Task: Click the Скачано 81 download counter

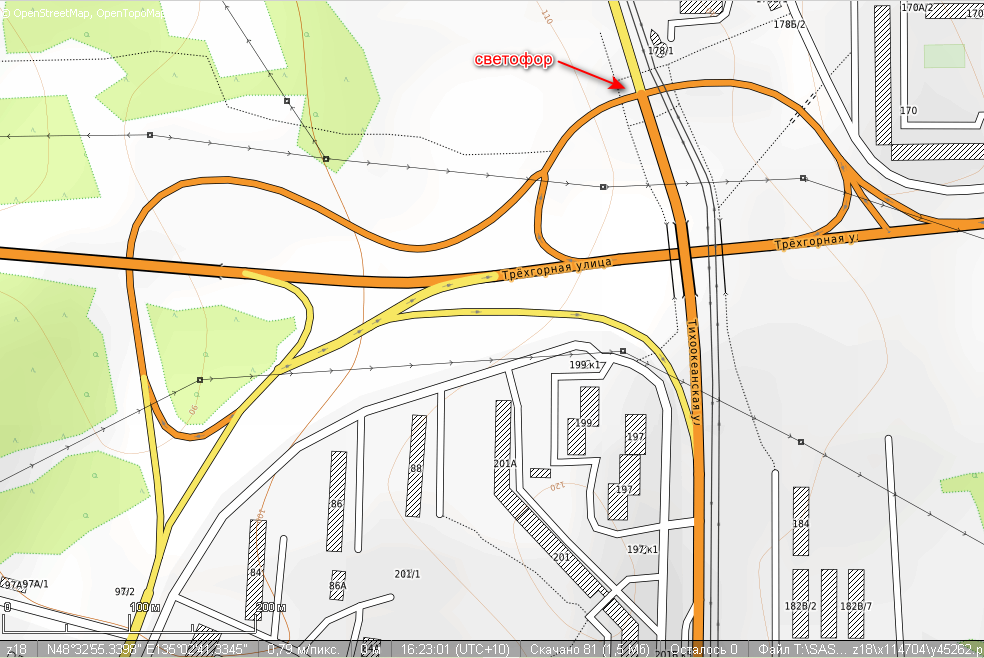Action: (589, 649)
